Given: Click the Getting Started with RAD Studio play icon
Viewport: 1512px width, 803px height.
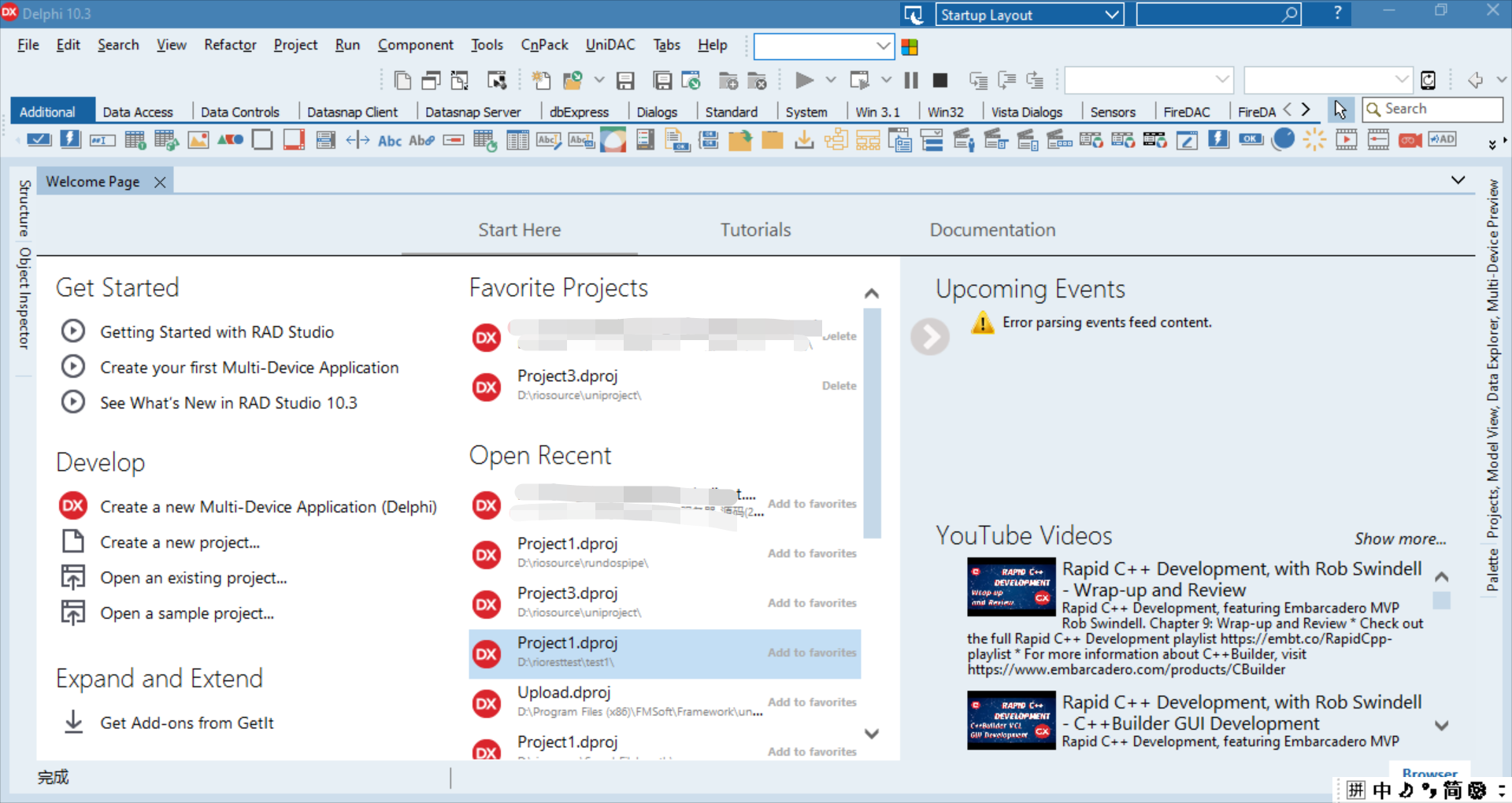Looking at the screenshot, I should pos(73,331).
